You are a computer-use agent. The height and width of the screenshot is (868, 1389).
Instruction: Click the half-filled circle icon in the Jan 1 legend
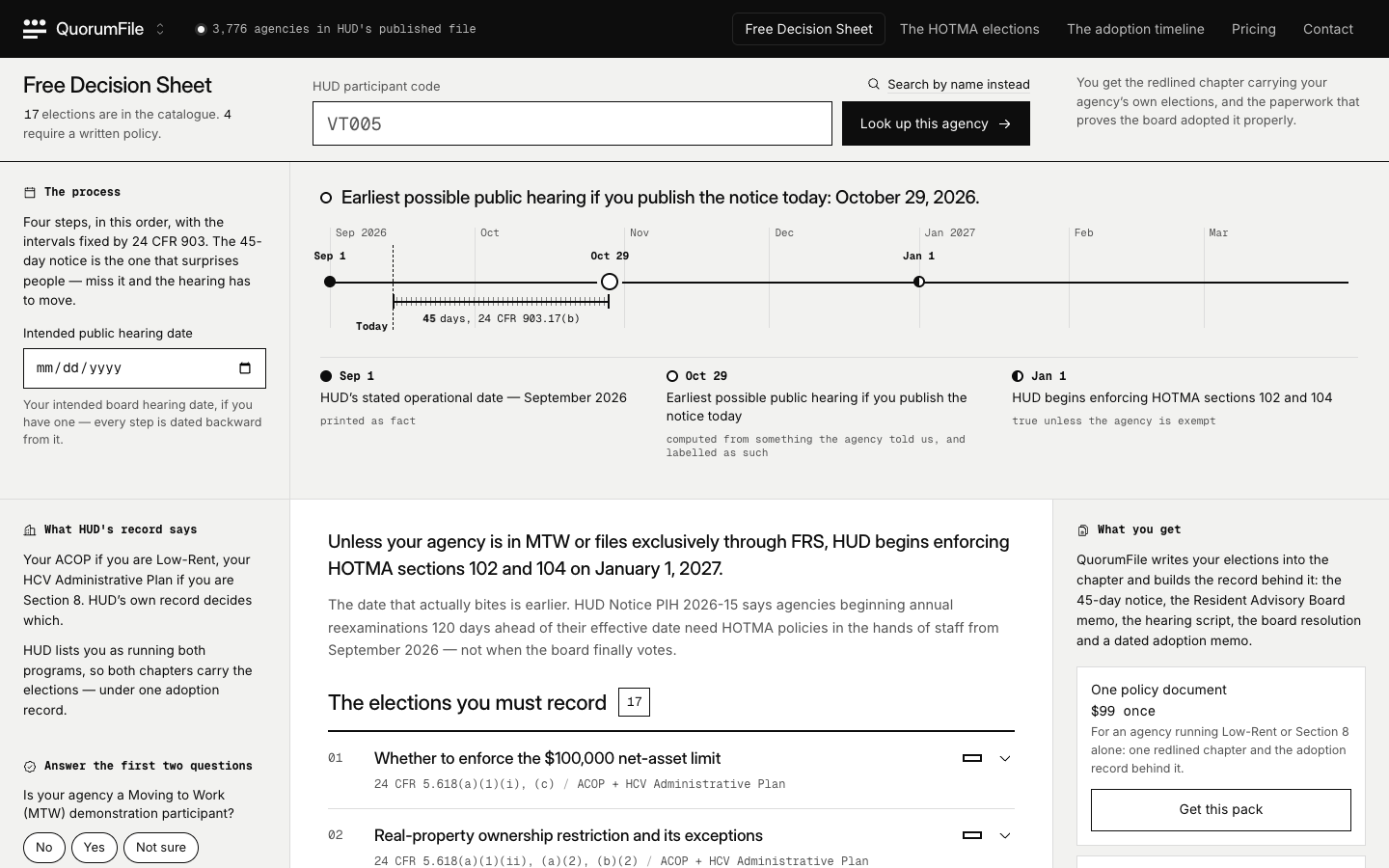(1018, 376)
